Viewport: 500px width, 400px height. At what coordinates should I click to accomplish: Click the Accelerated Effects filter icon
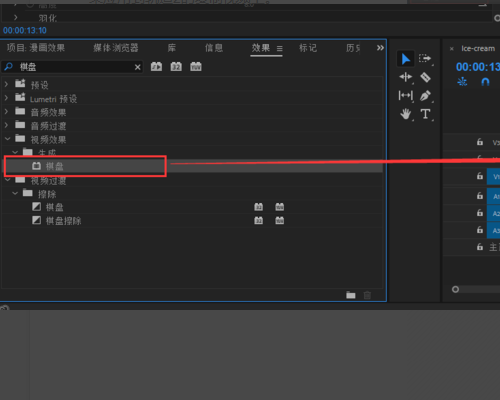156,67
